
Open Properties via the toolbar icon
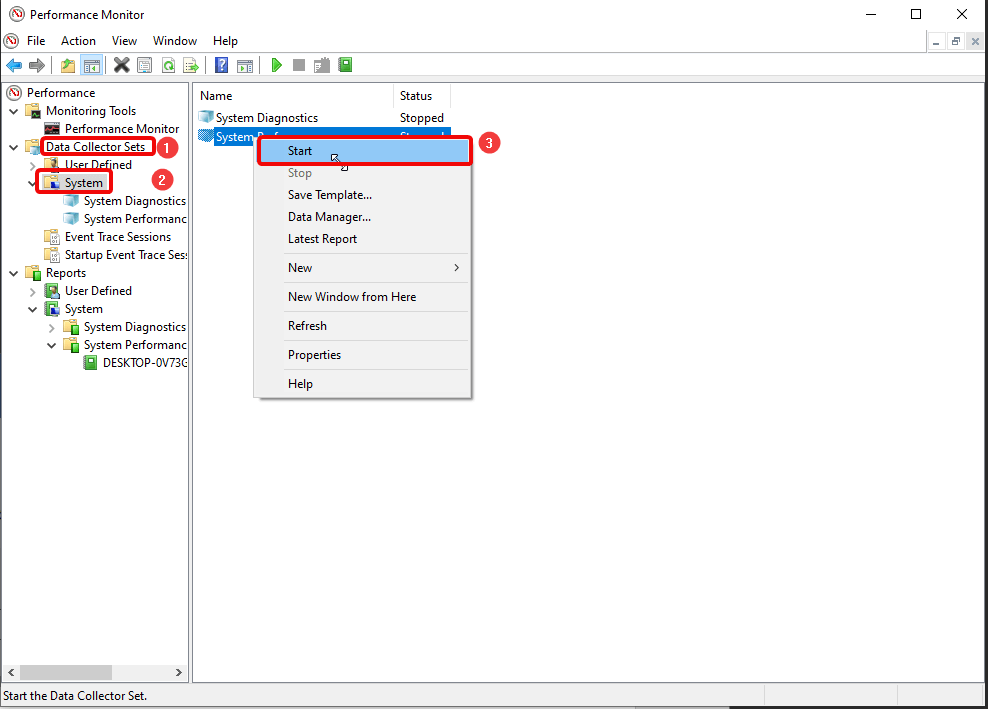tap(145, 64)
